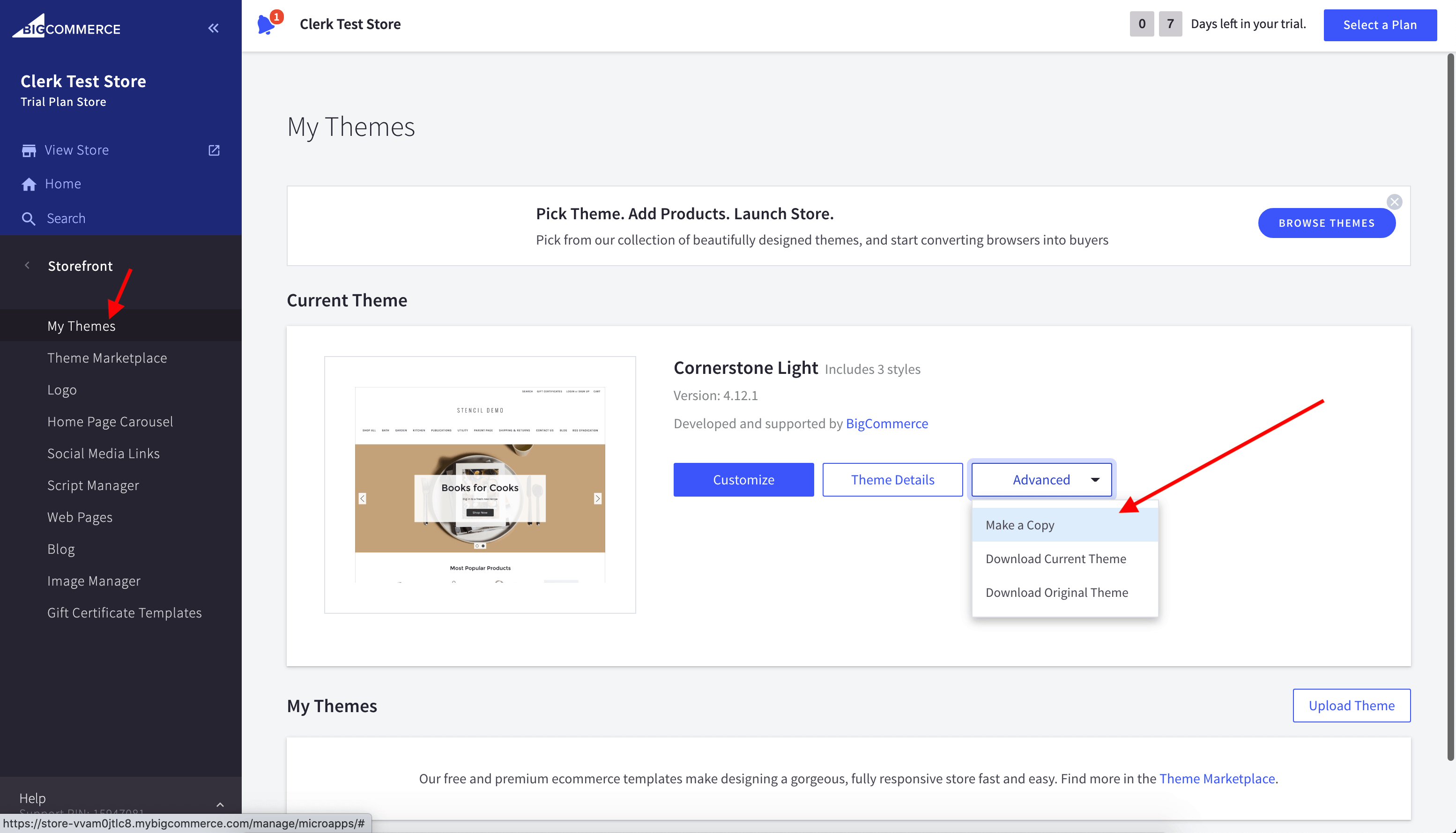Click the Customize button

click(x=743, y=479)
